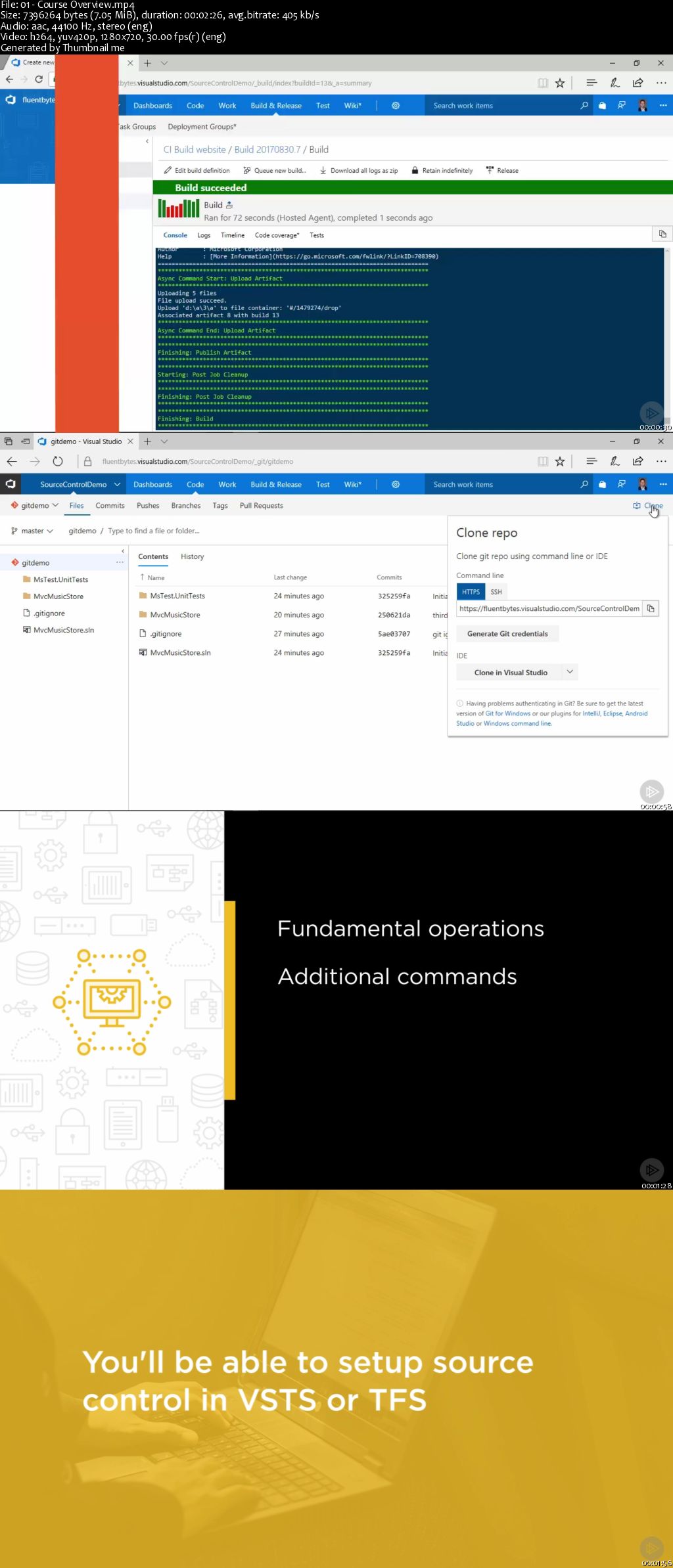
Task: Open the Pull Requests tab
Action: [x=261, y=505]
